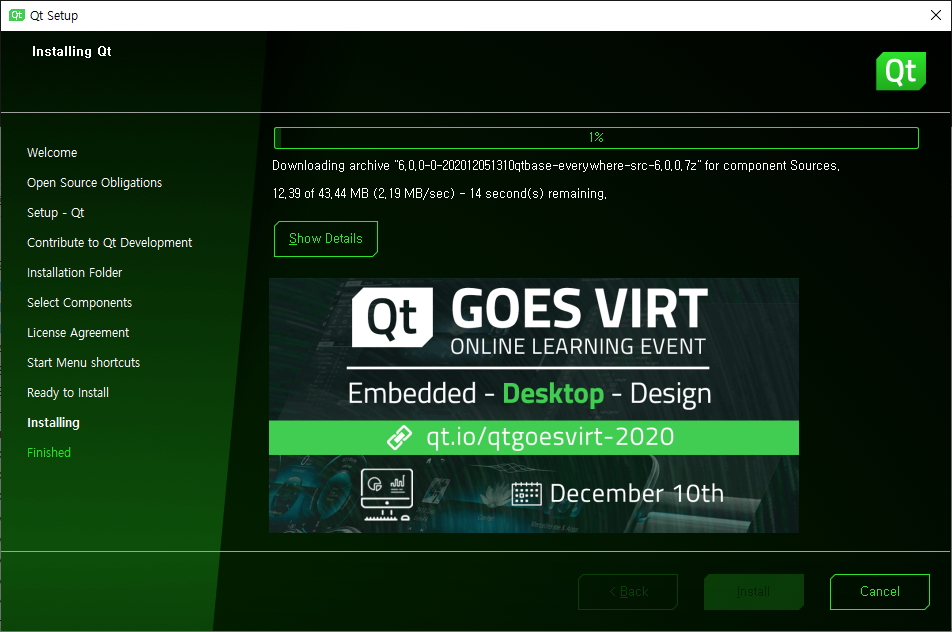Click the Desktop word in the banner
Viewport: 952px width, 632px height.
[x=553, y=394]
